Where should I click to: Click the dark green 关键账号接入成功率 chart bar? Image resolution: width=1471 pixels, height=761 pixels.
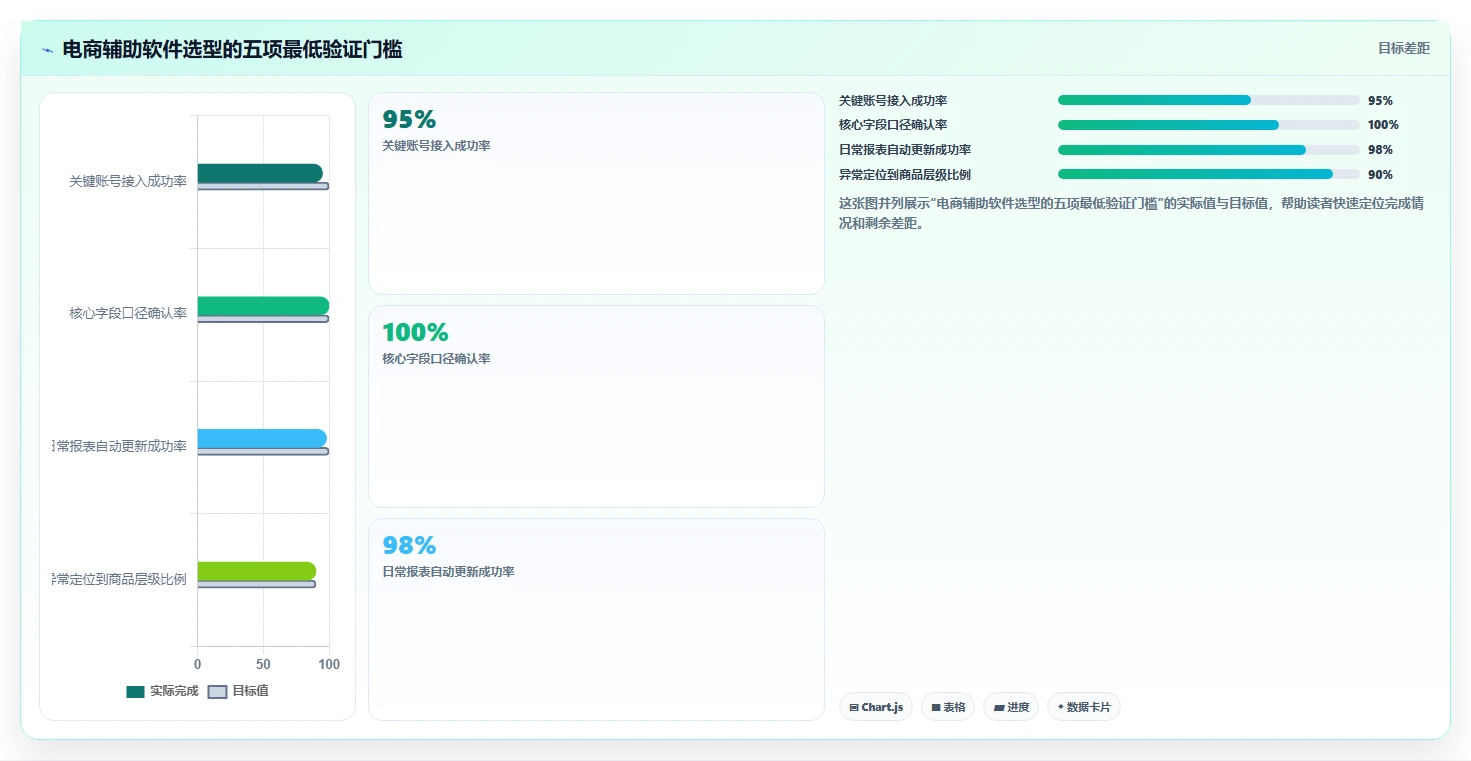point(260,173)
